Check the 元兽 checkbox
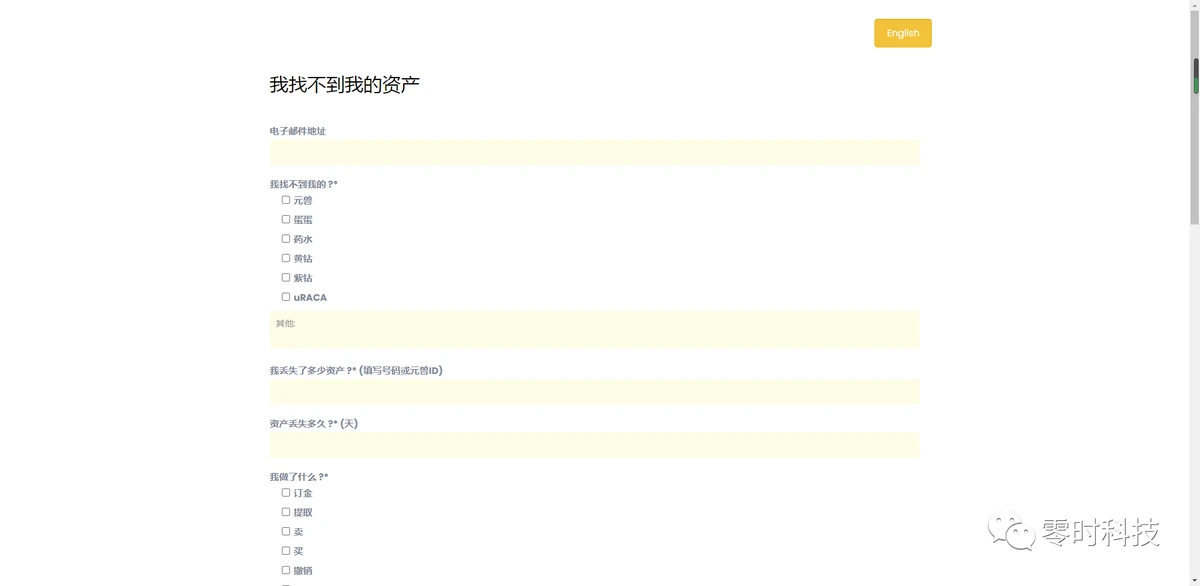The width and height of the screenshot is (1200, 586). click(x=286, y=200)
